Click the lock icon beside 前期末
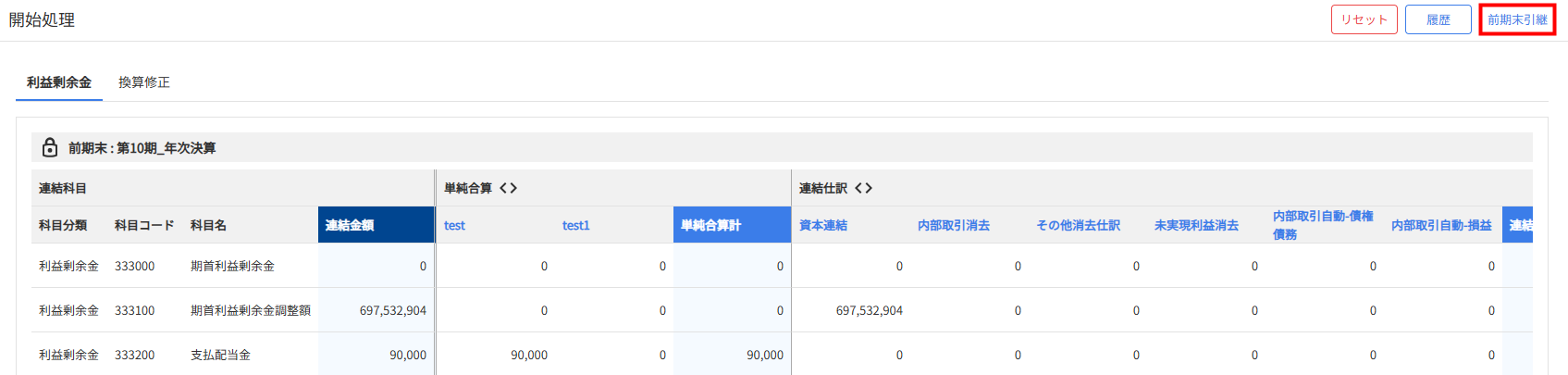The image size is (1568, 375). [50, 148]
